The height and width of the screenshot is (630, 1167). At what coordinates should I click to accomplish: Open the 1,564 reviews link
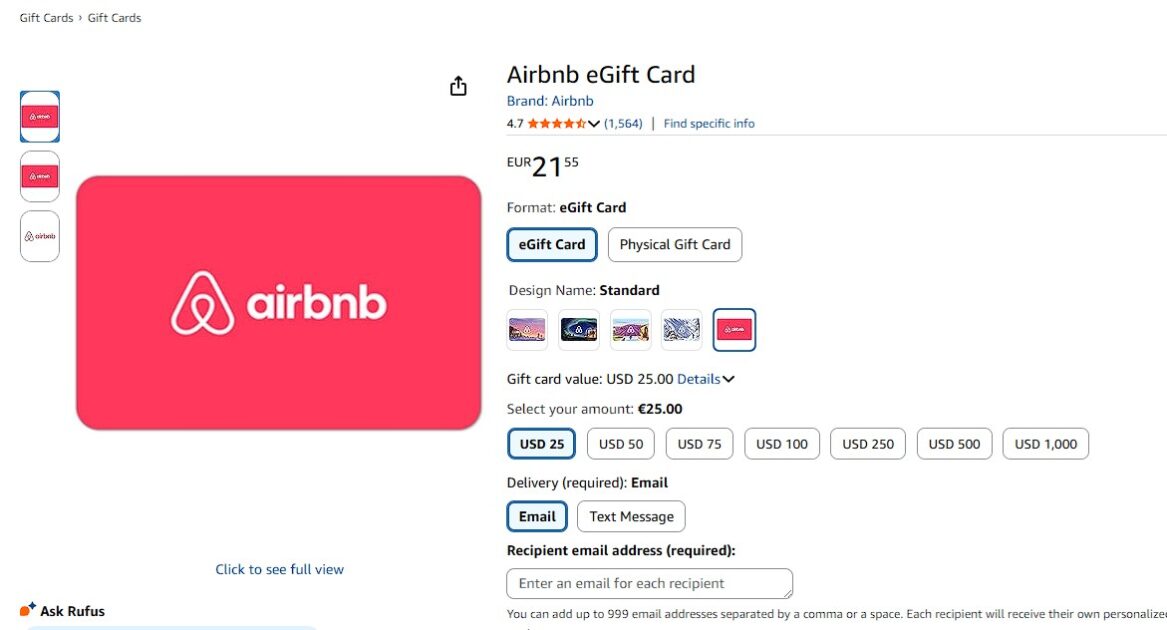point(623,124)
